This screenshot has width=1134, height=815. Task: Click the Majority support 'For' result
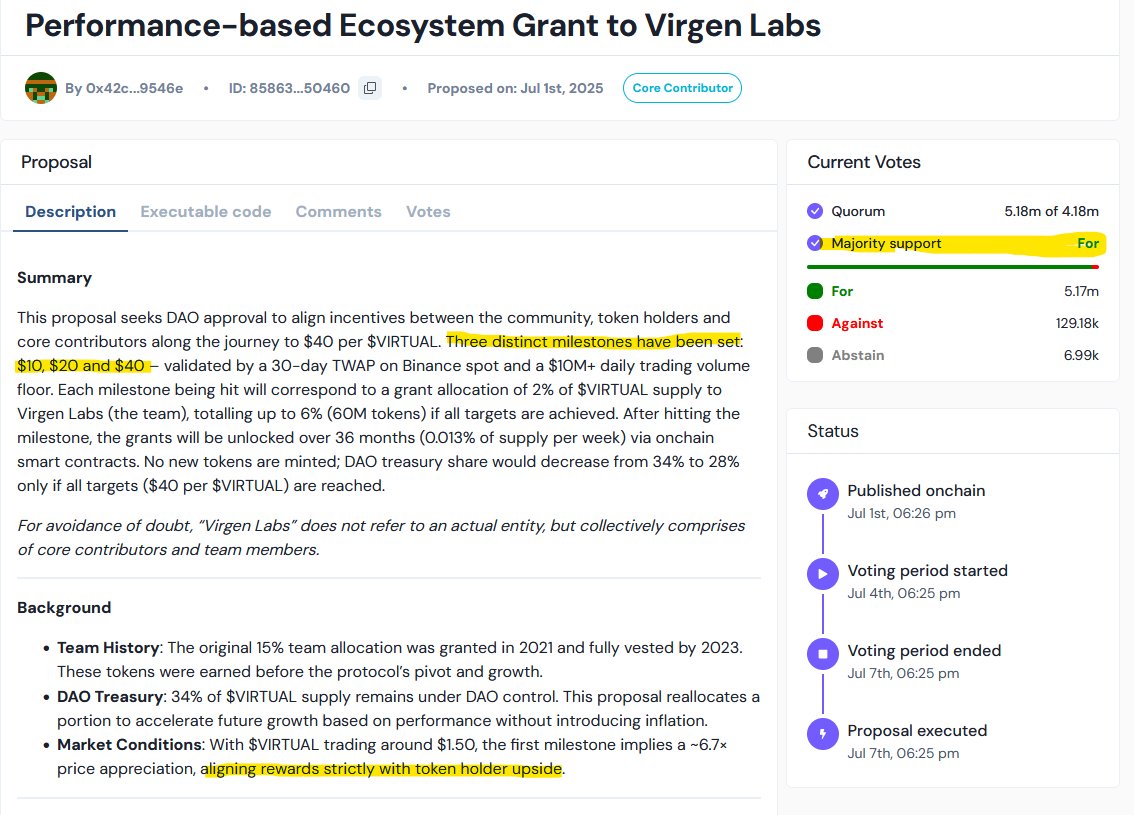click(1088, 243)
